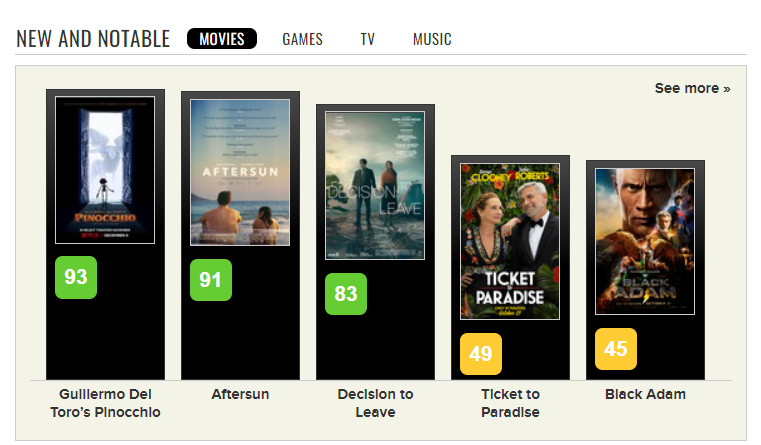This screenshot has width=761, height=445.
Task: Open the Black Adam movie poster
Action: pos(645,241)
